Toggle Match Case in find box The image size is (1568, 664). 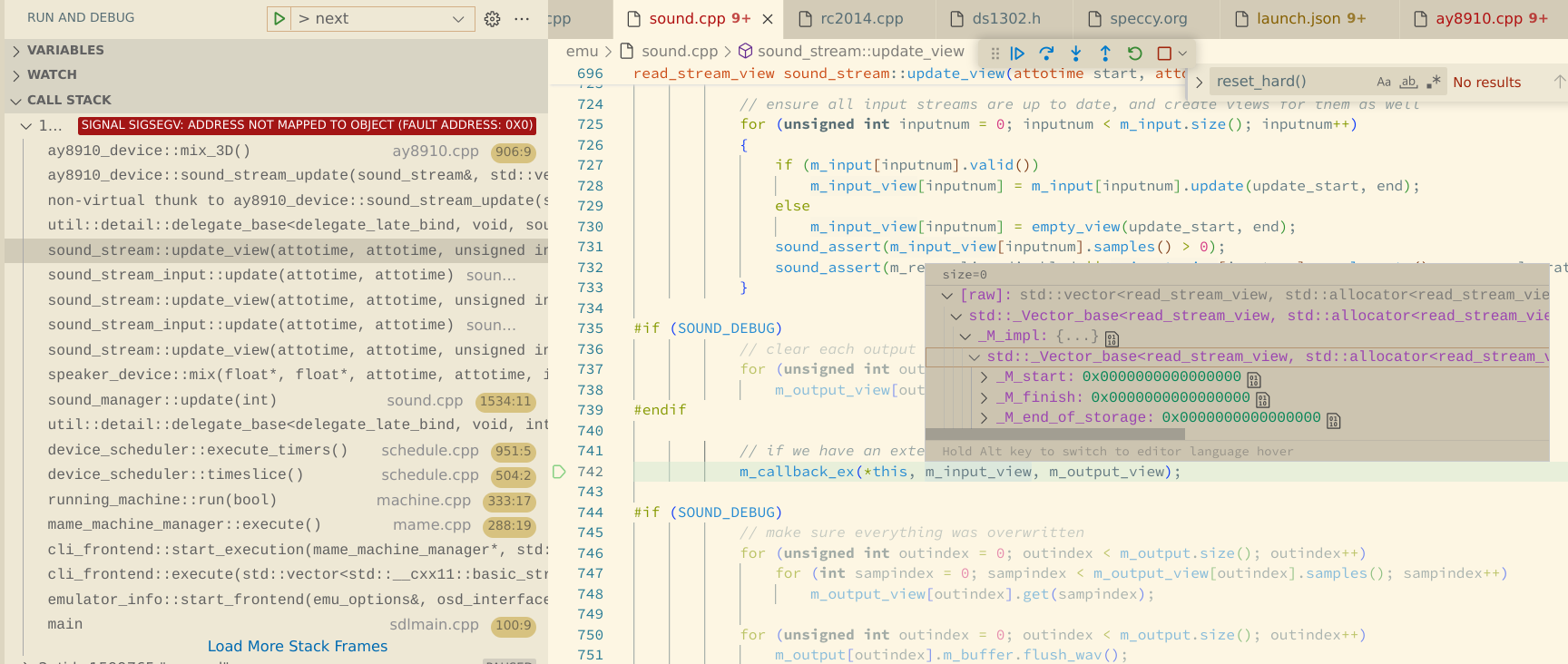[x=1384, y=82]
